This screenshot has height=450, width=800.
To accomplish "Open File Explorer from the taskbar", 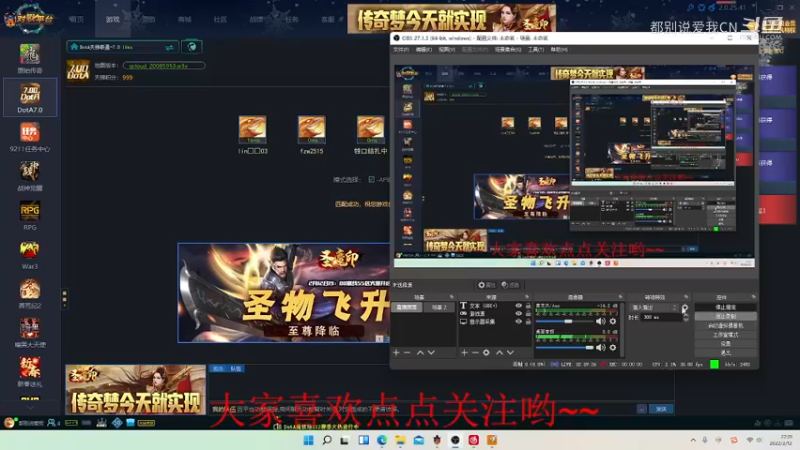I will pos(400,440).
